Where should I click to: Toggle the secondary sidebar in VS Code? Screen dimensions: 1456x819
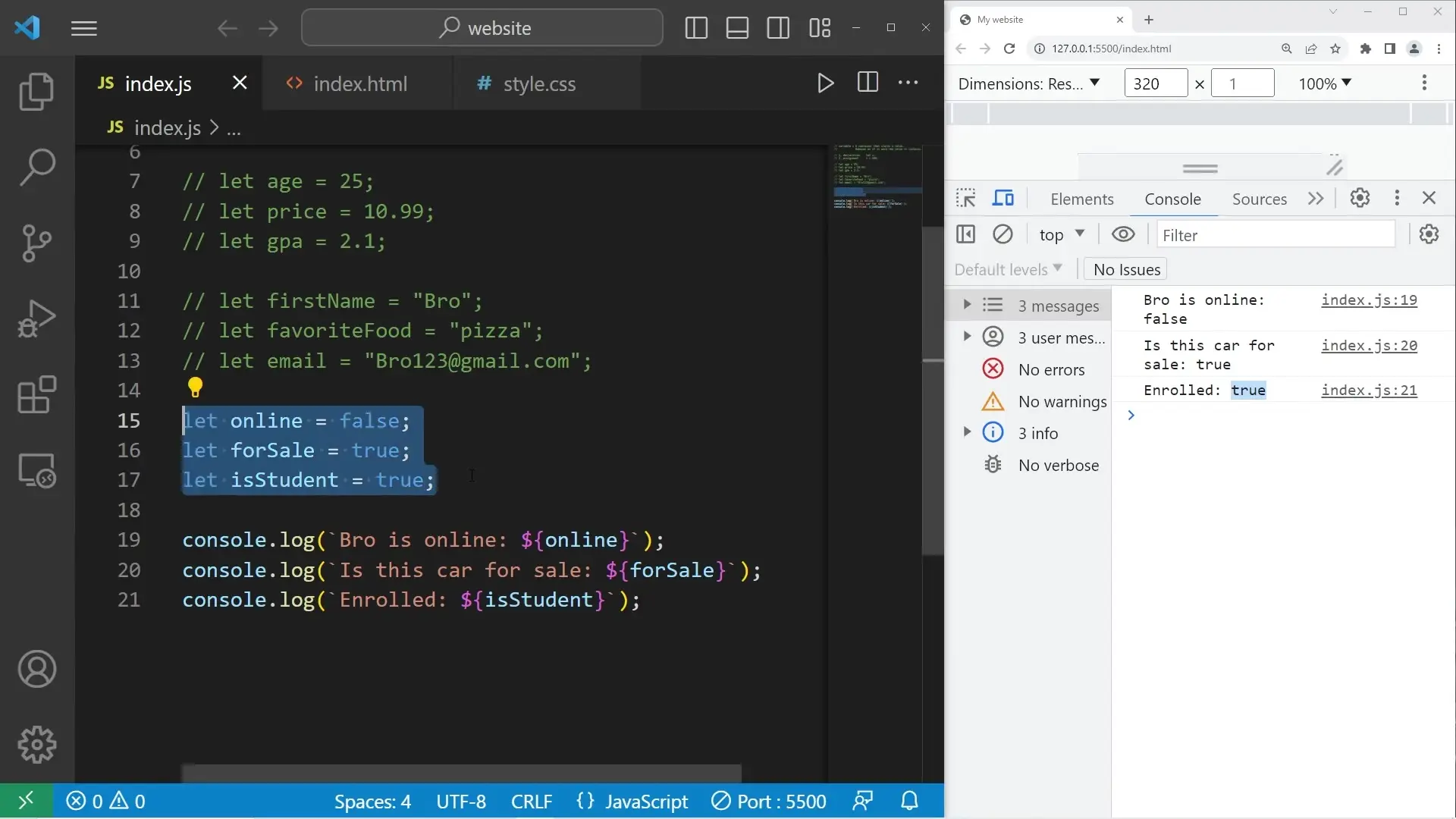(778, 29)
